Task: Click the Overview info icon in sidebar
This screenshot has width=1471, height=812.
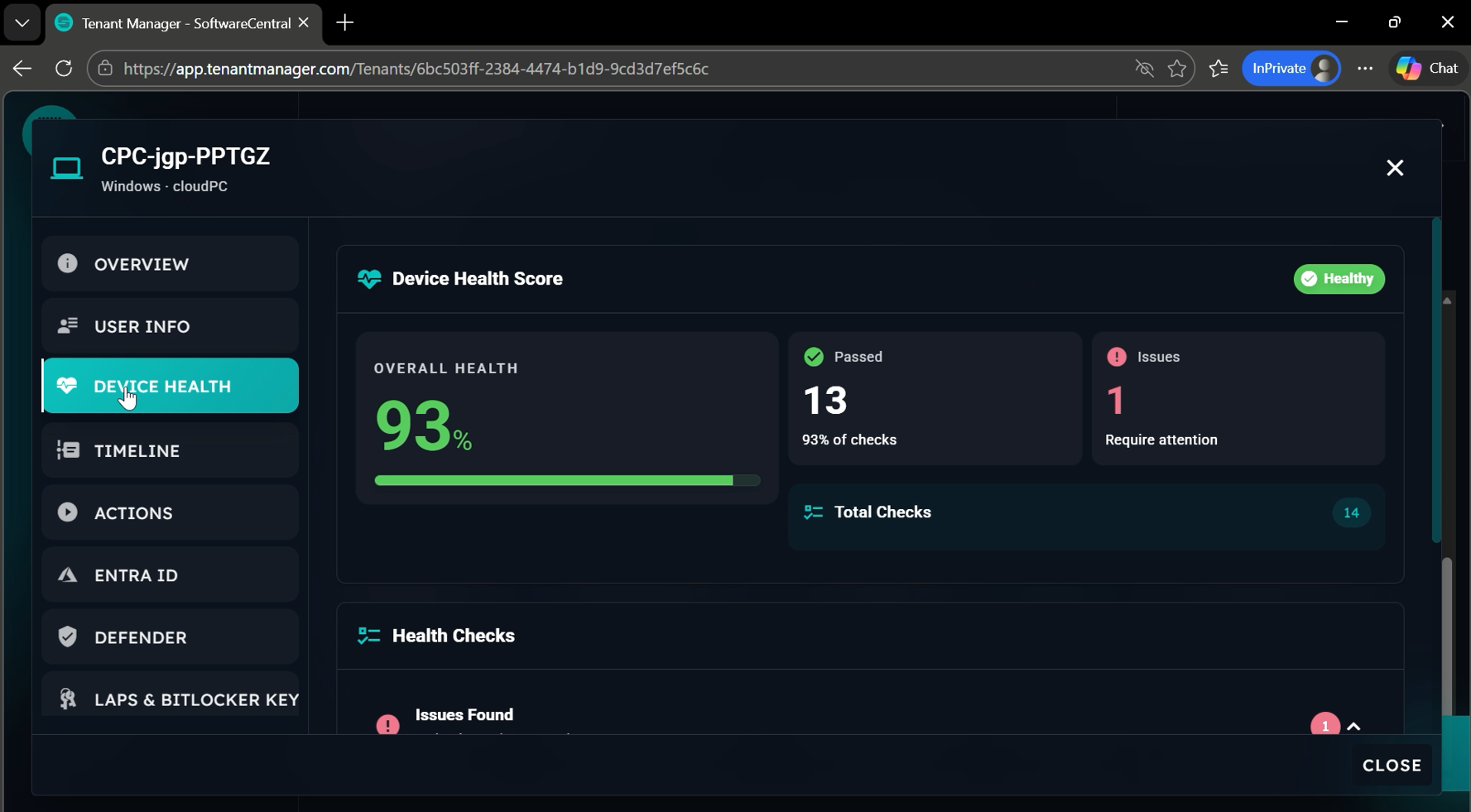Action: (x=67, y=263)
